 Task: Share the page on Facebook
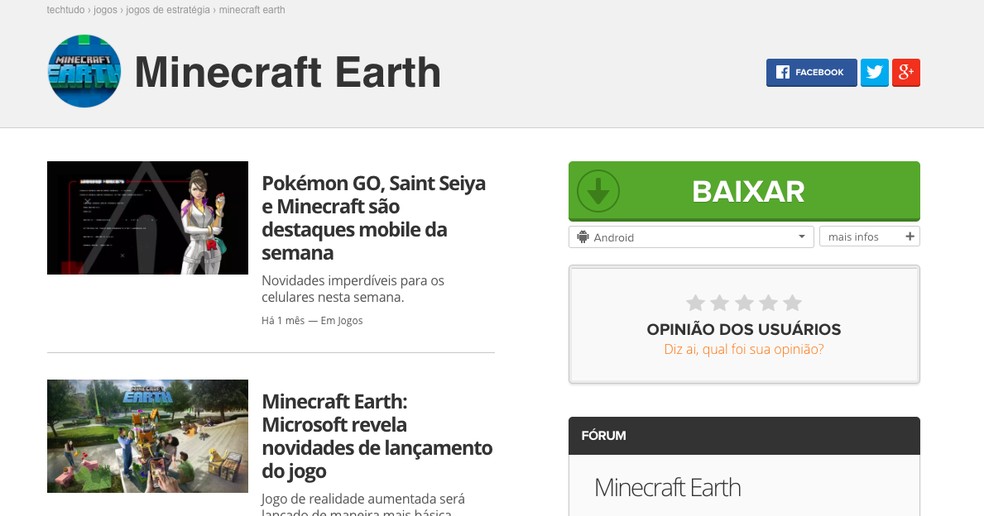click(x=811, y=72)
